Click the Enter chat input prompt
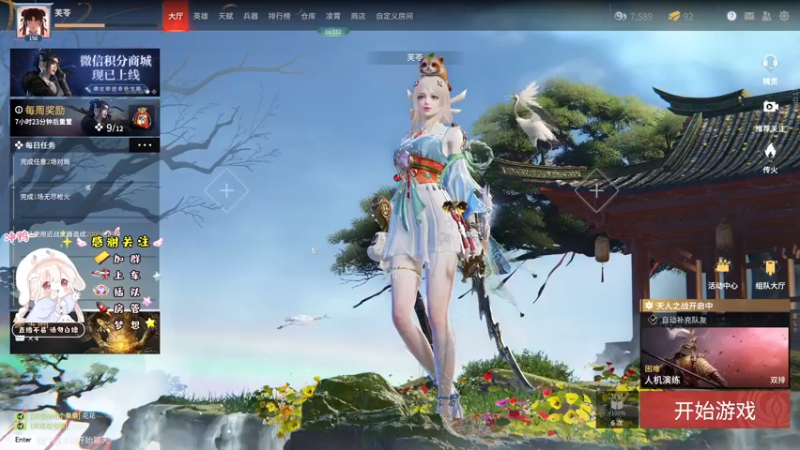 [x=23, y=440]
